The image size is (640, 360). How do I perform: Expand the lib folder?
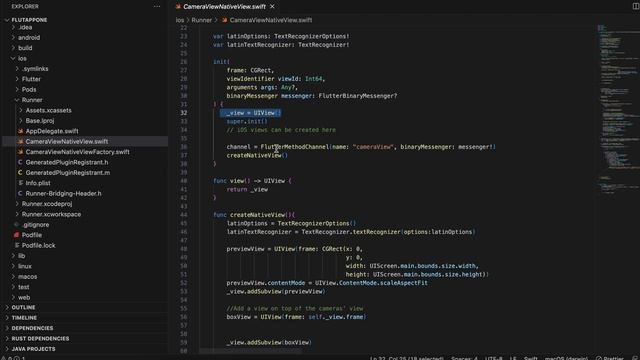21,256
